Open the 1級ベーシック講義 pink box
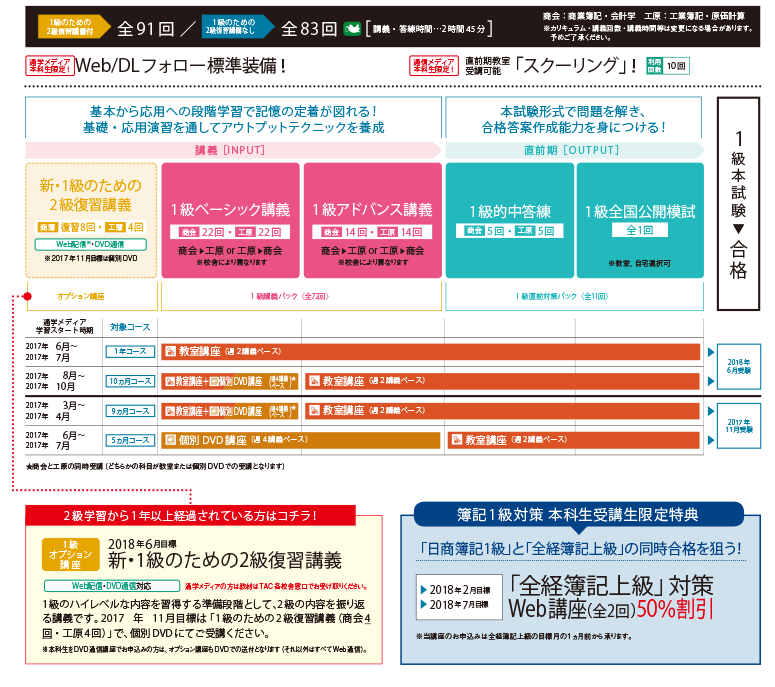 tap(230, 220)
